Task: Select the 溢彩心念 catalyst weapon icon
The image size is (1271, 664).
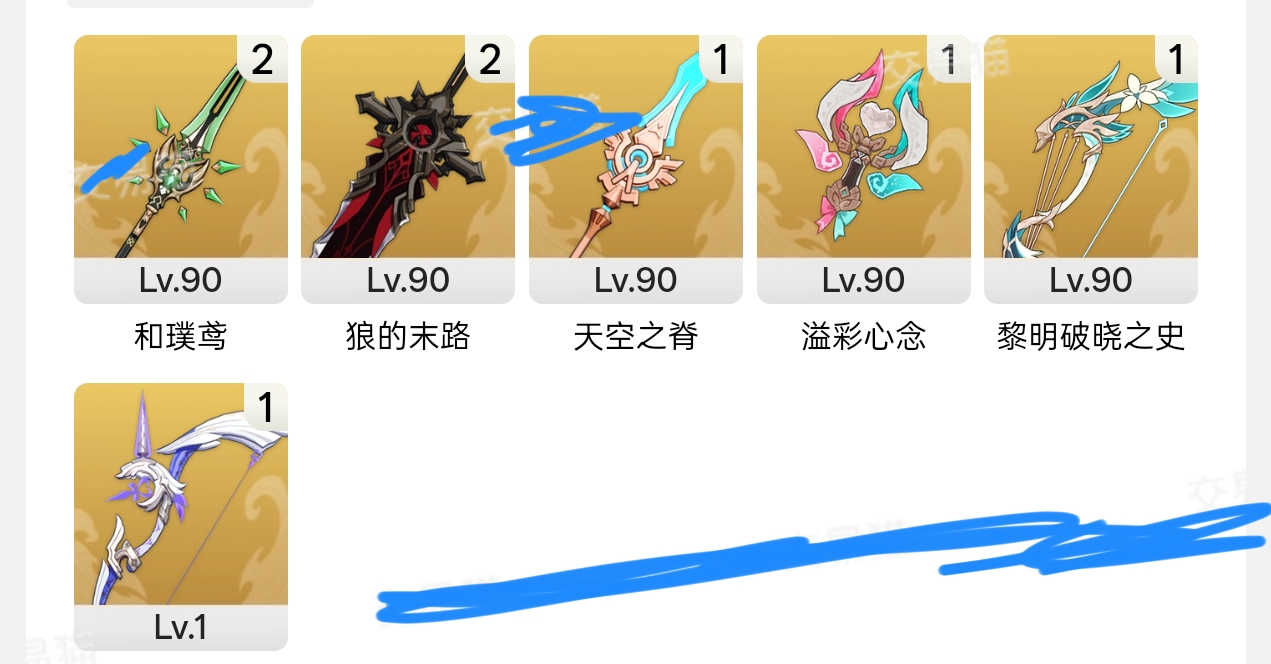Action: click(864, 147)
